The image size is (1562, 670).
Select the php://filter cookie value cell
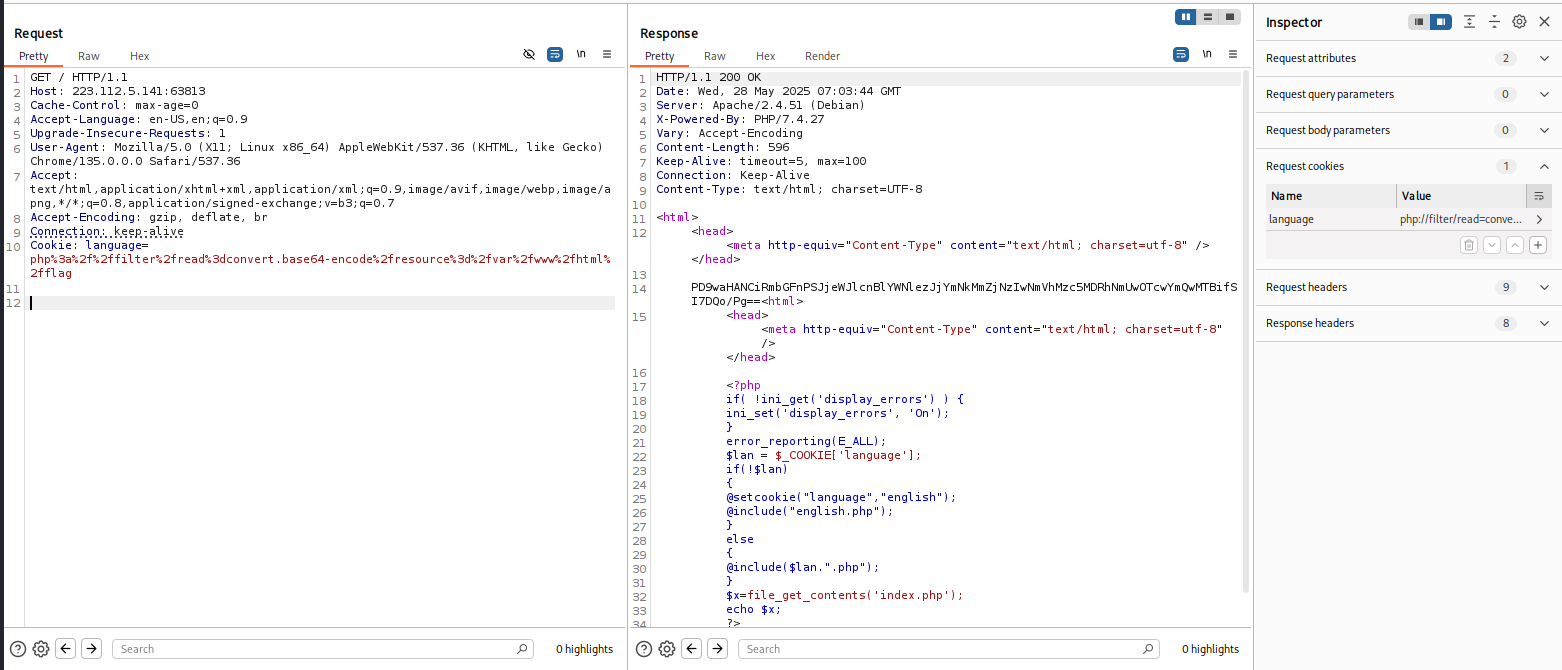coord(1461,219)
